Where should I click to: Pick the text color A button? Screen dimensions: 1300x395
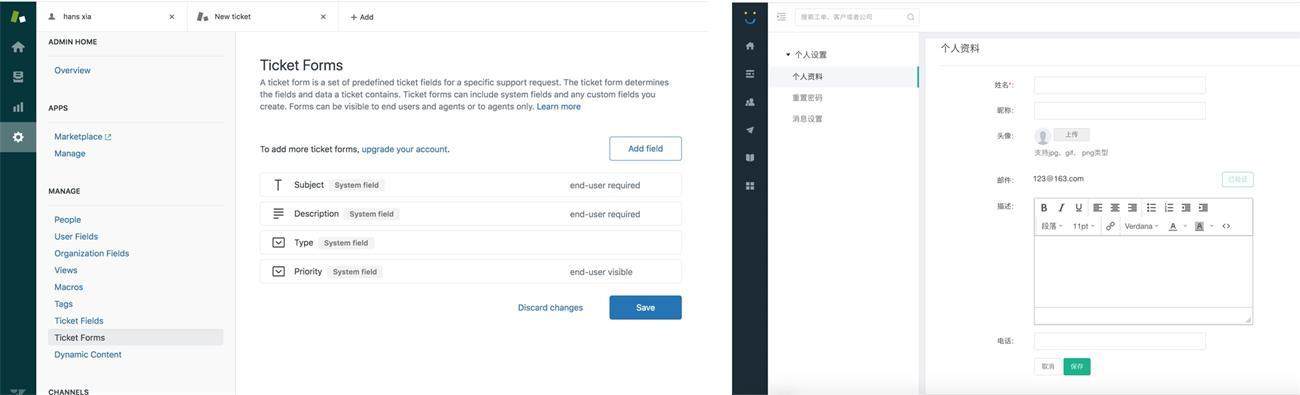tap(1173, 226)
